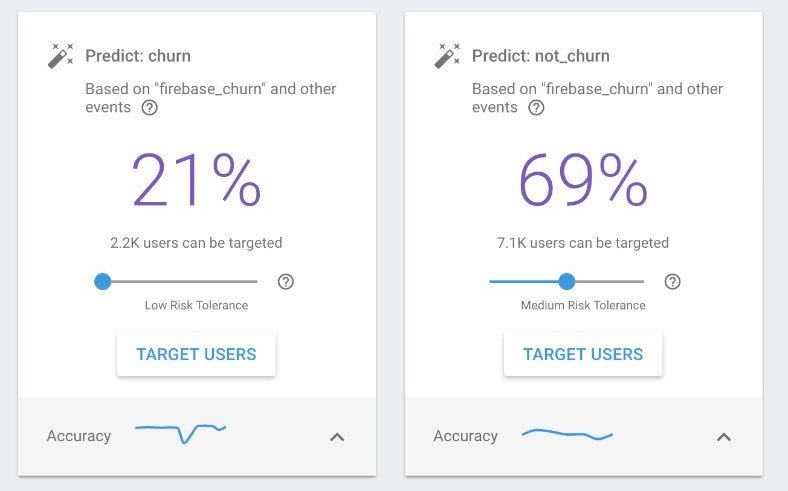The height and width of the screenshot is (491, 788).
Task: Click the "7.1K users can be targeted" text
Action: [582, 243]
